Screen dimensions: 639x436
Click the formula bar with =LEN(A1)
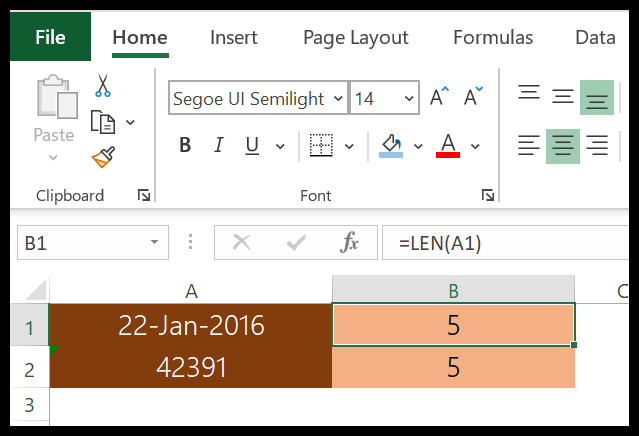click(x=505, y=242)
